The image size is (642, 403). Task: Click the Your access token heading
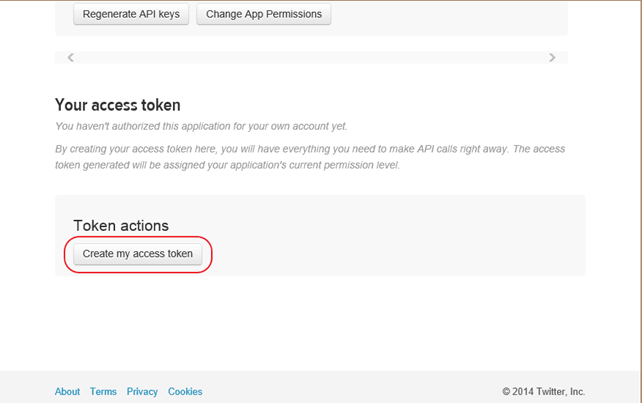117,105
